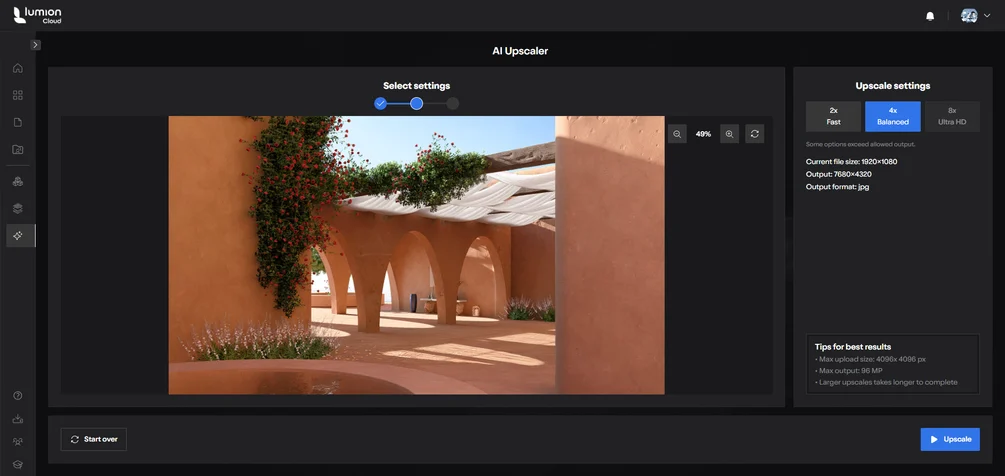Open the help question mark icon
The height and width of the screenshot is (476, 1005).
click(x=18, y=395)
